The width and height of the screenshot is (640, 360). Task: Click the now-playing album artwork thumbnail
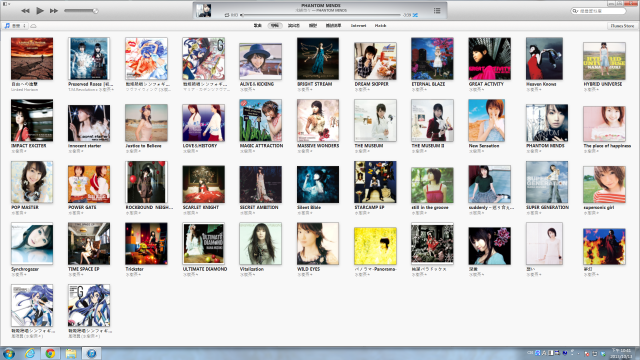(203, 11)
